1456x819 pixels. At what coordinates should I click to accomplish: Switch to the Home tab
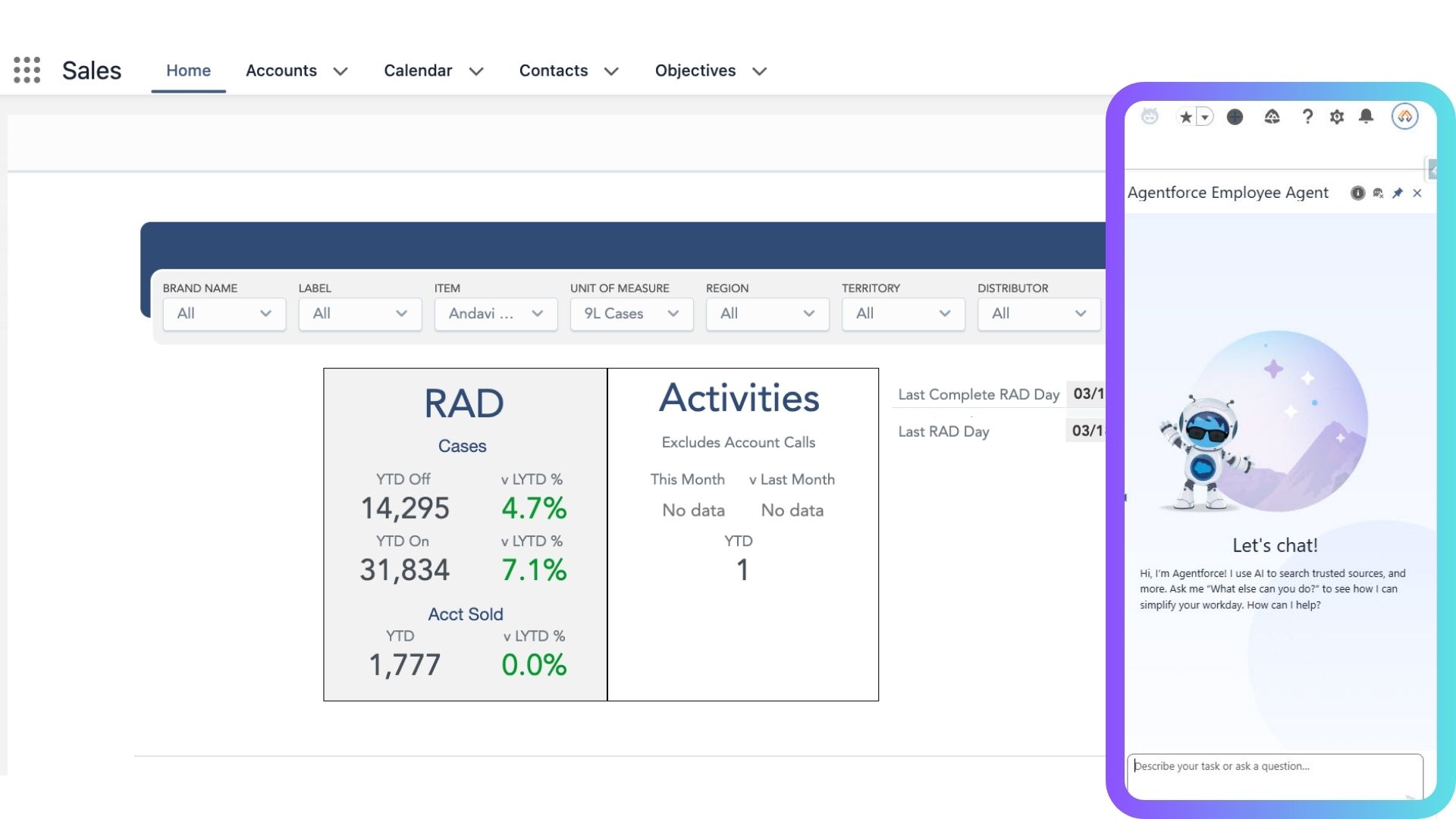pyautogui.click(x=188, y=71)
